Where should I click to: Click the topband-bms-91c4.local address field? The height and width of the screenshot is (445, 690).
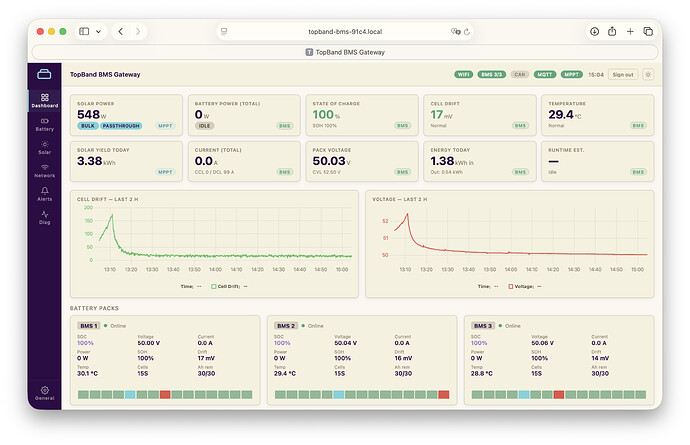pyautogui.click(x=345, y=32)
